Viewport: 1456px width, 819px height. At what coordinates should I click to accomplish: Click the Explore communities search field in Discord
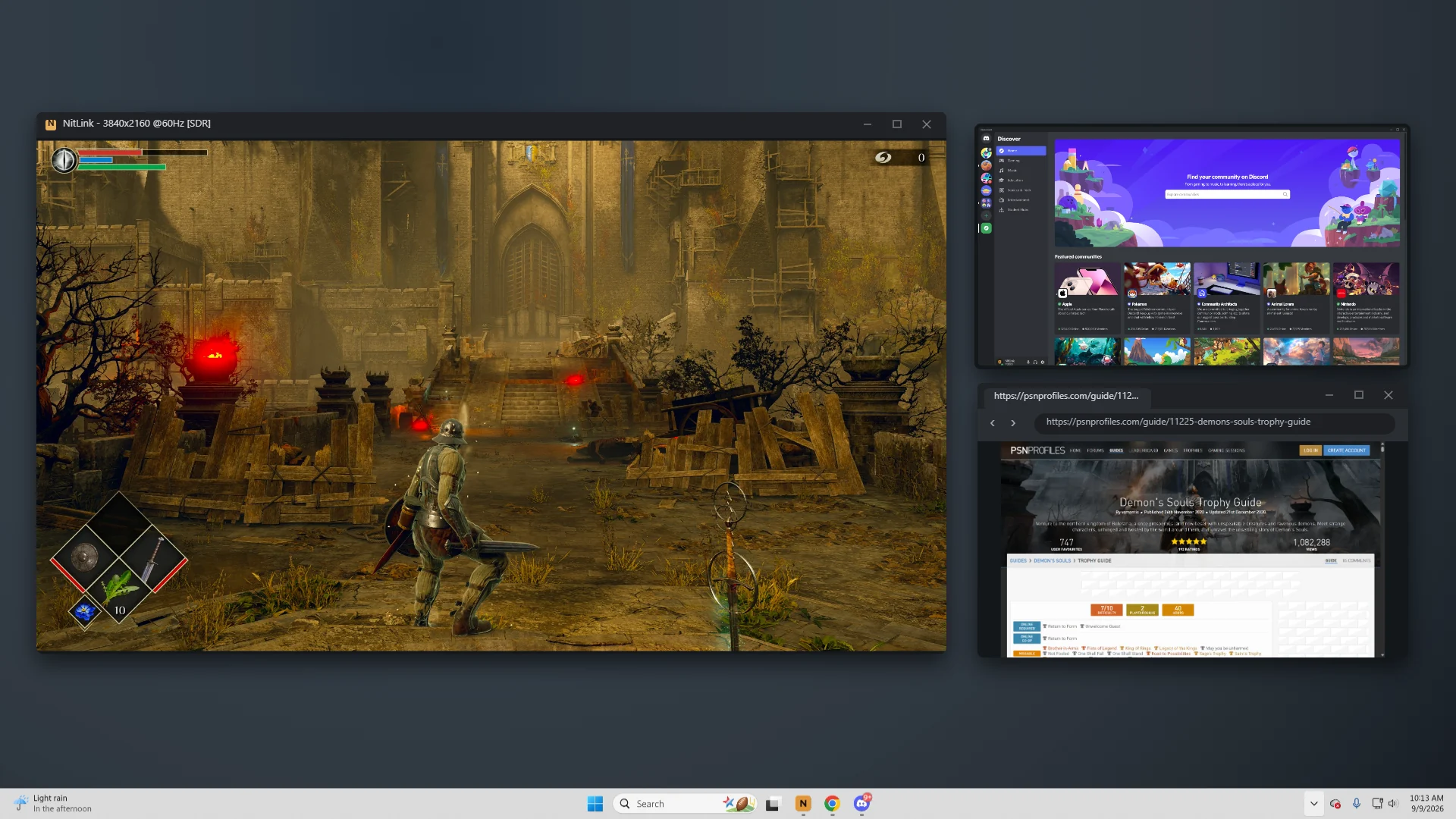tap(1227, 194)
